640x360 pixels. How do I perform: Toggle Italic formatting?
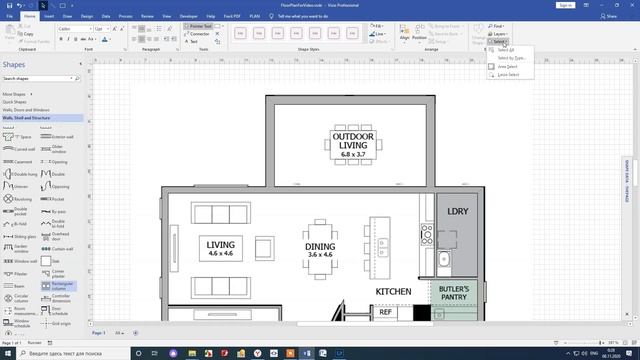[68, 39]
